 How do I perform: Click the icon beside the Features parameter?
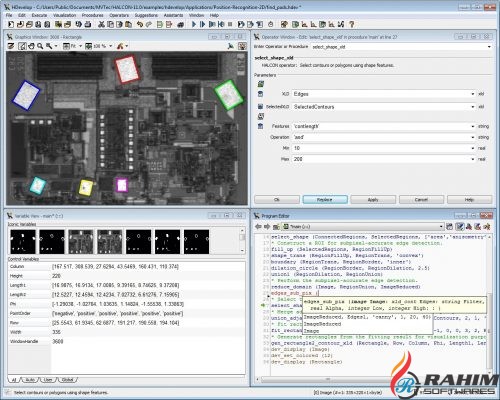click(261, 126)
